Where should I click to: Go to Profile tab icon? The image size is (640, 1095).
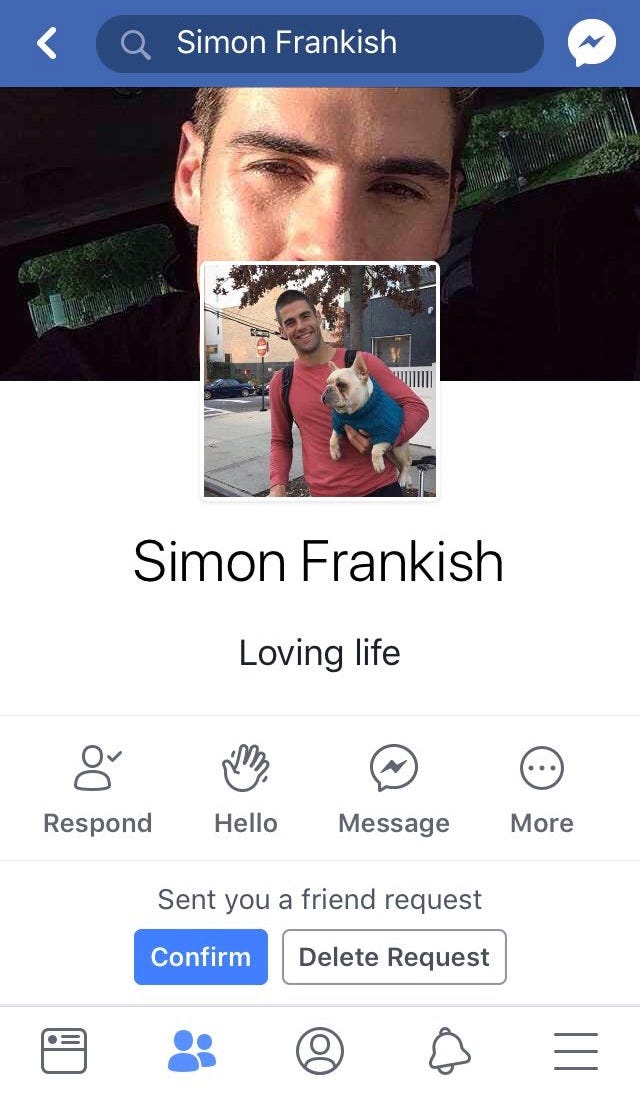point(320,1050)
